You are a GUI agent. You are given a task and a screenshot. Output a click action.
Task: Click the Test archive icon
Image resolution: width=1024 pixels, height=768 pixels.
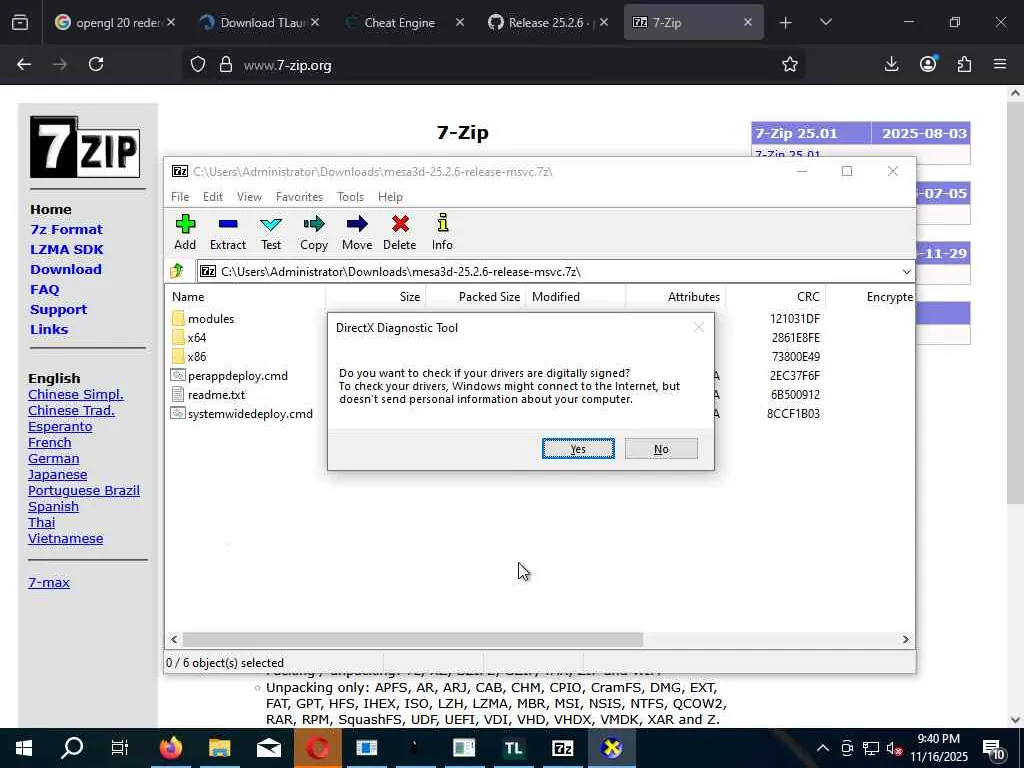(271, 232)
